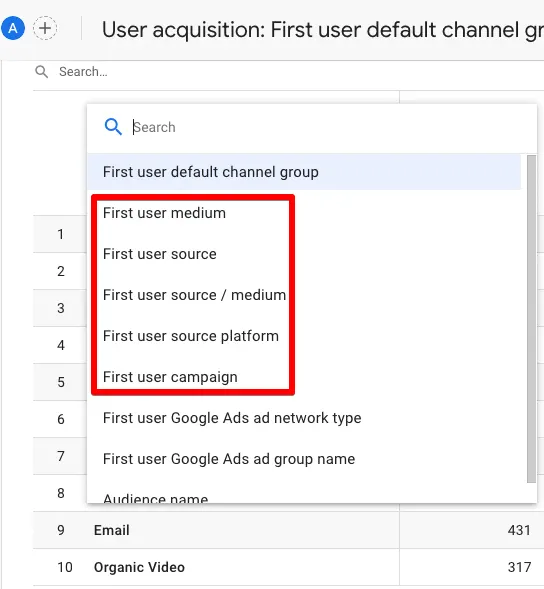The width and height of the screenshot is (544, 589).
Task: Click the Email row label
Action: [x=112, y=530]
